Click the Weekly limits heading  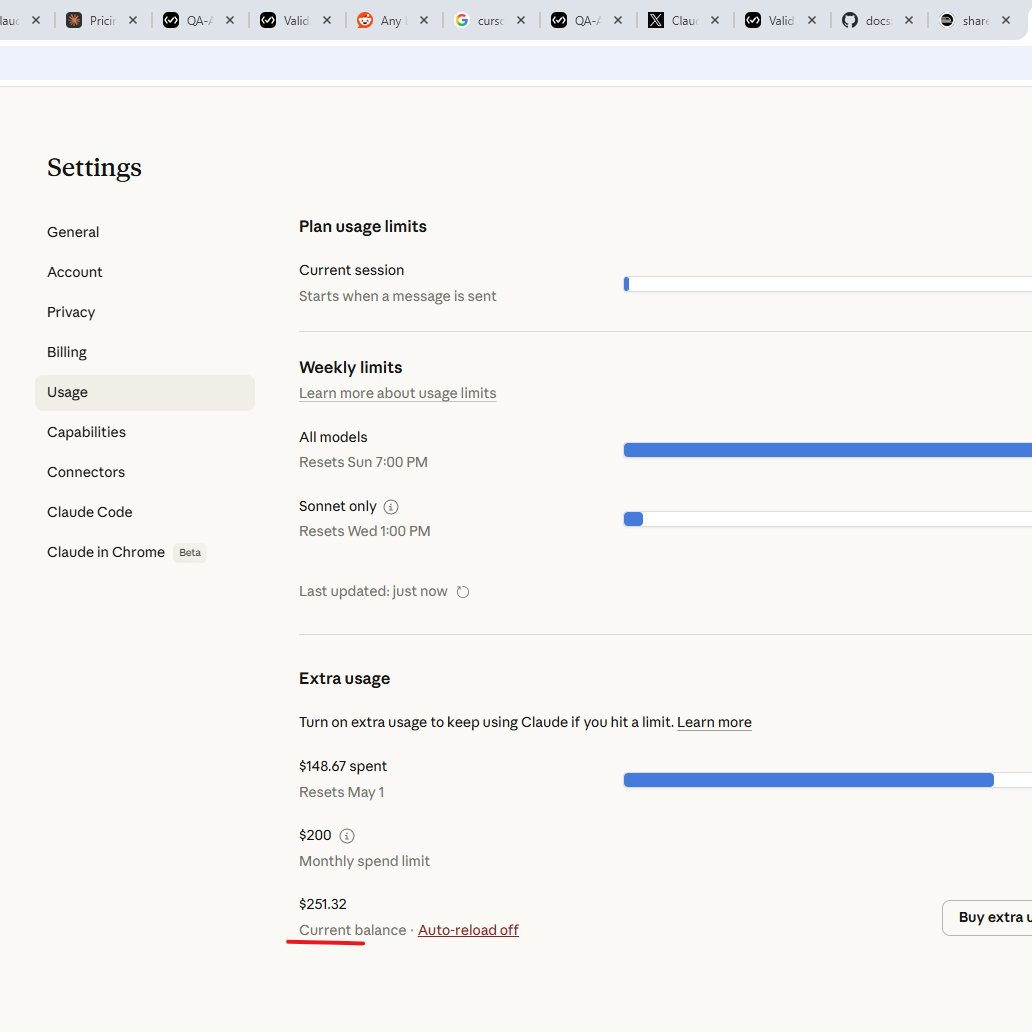click(350, 367)
